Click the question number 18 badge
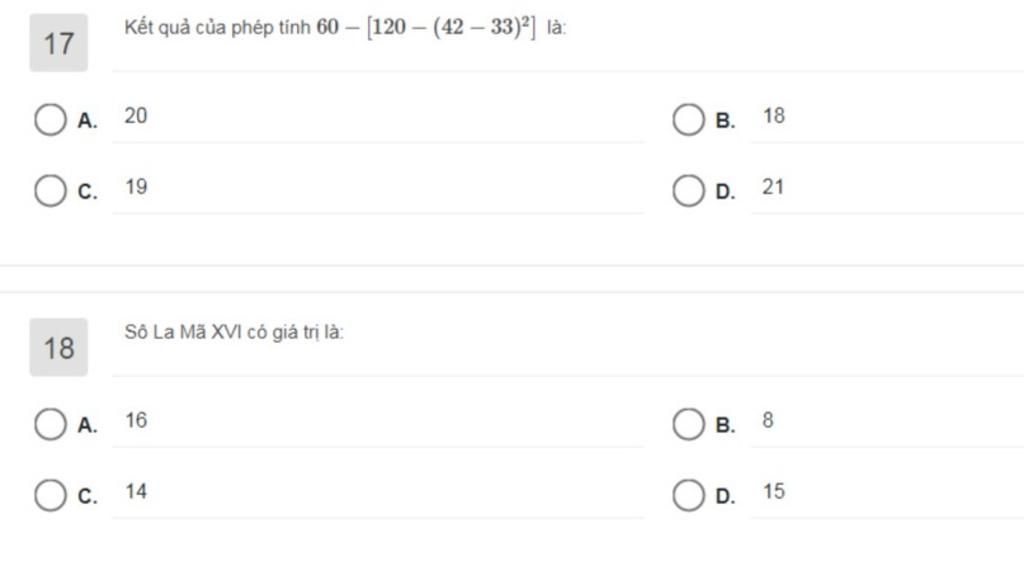Viewport: 1024px width, 561px height. pyautogui.click(x=59, y=347)
